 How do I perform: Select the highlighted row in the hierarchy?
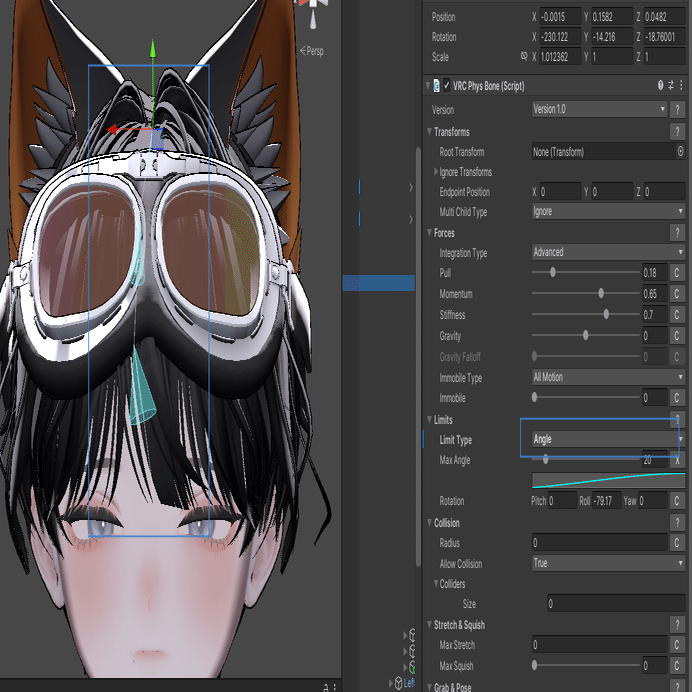point(379,283)
